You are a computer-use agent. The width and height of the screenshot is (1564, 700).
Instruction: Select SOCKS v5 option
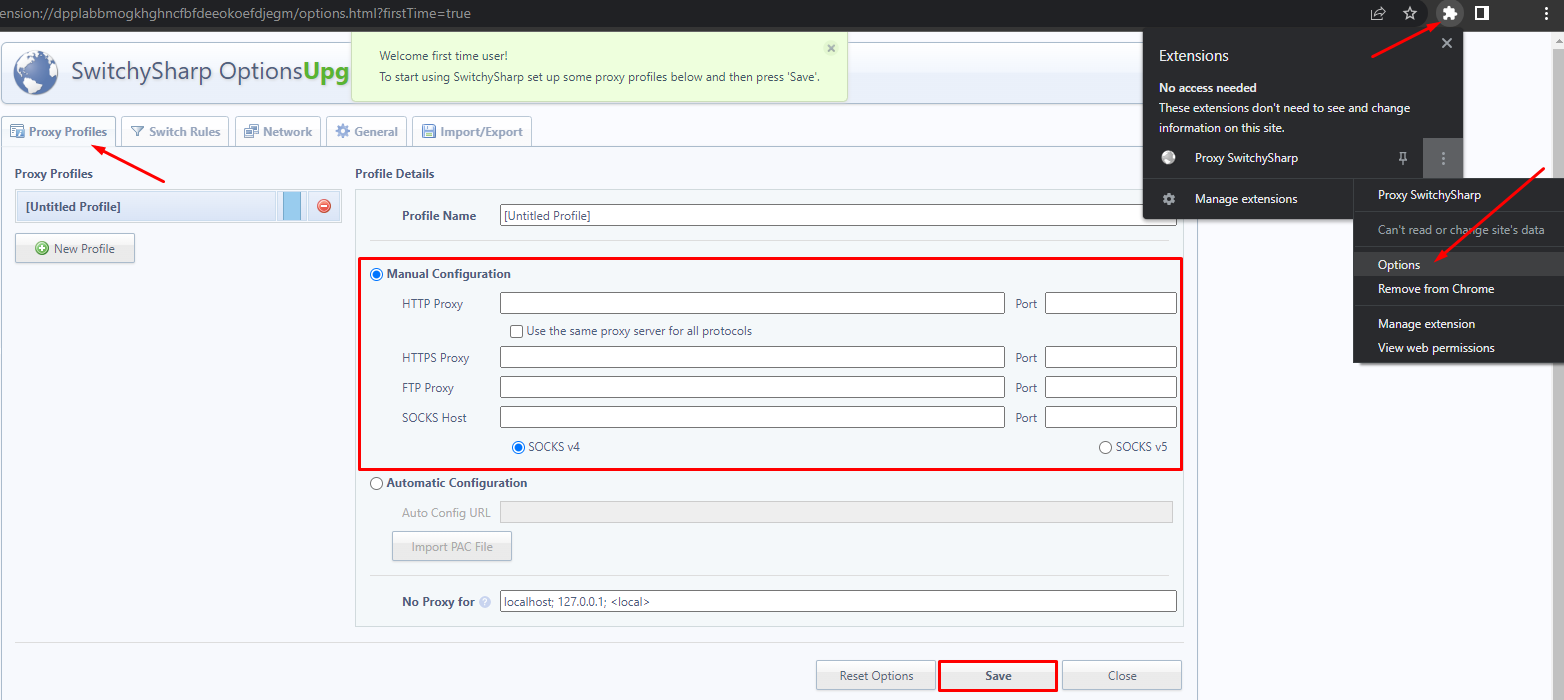click(x=1105, y=447)
